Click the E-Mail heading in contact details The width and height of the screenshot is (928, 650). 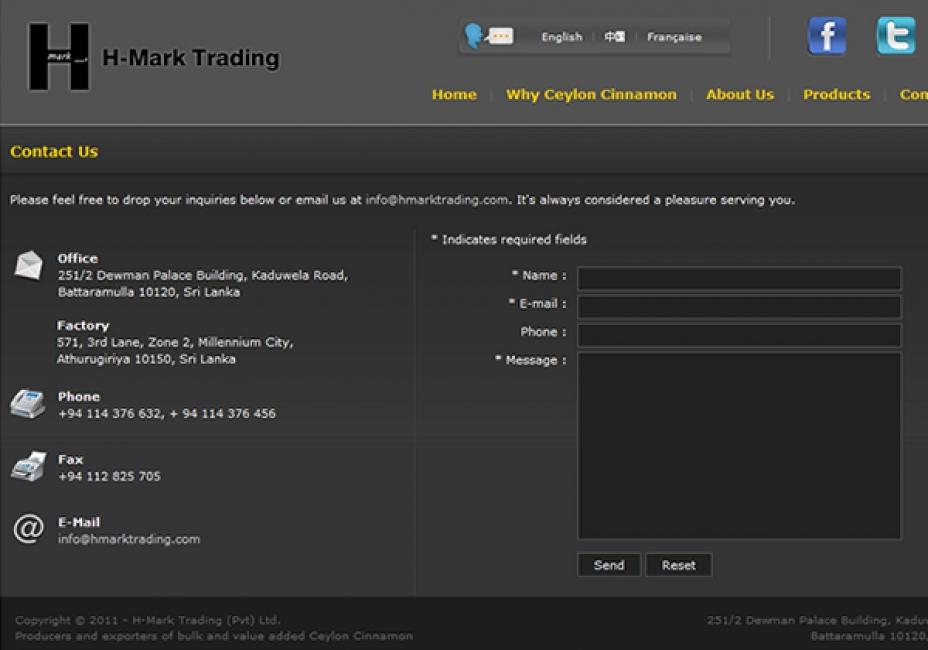pos(79,522)
